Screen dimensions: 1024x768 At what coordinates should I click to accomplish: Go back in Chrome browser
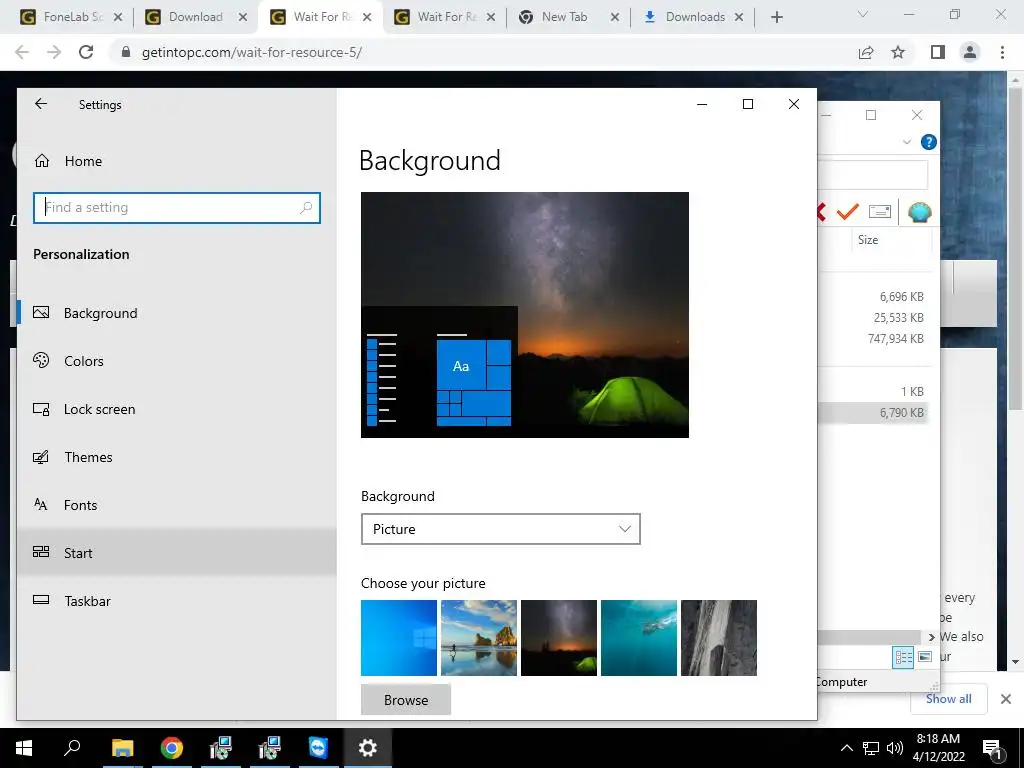point(22,52)
